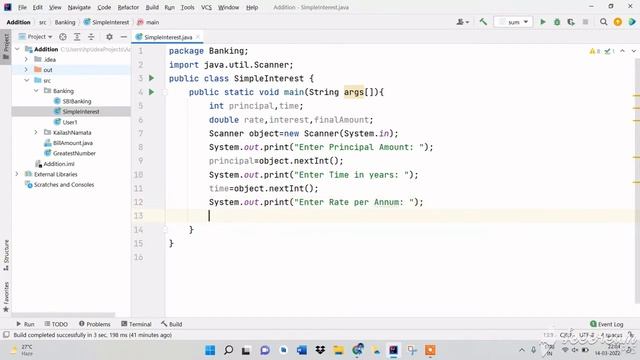
Task: Click the editor vertical scrollbar
Action: 637,180
